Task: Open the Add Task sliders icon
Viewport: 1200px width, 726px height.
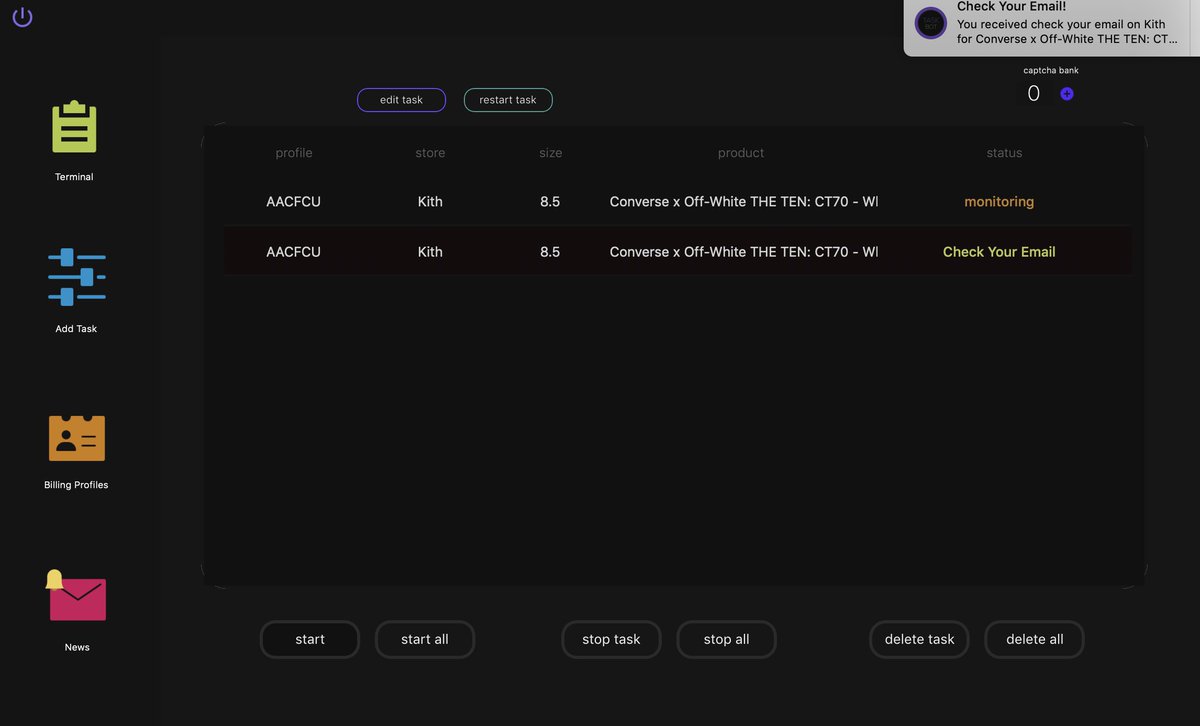Action: click(x=77, y=277)
